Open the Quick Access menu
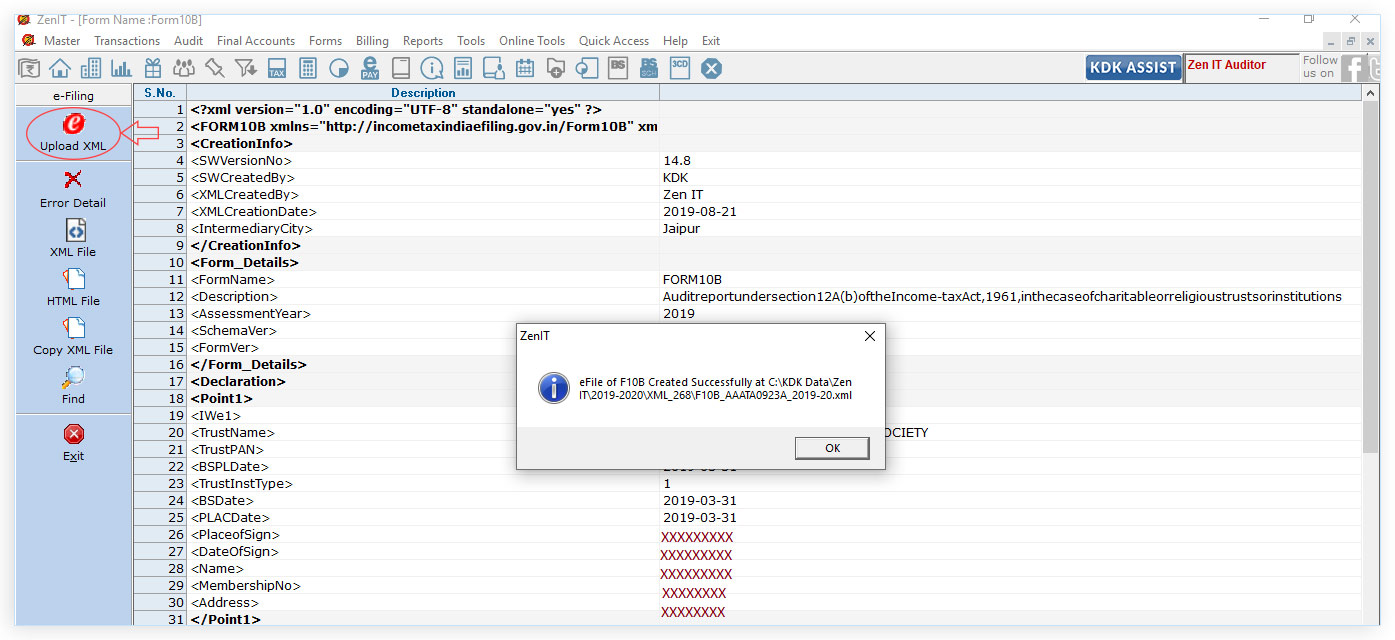 pos(614,41)
